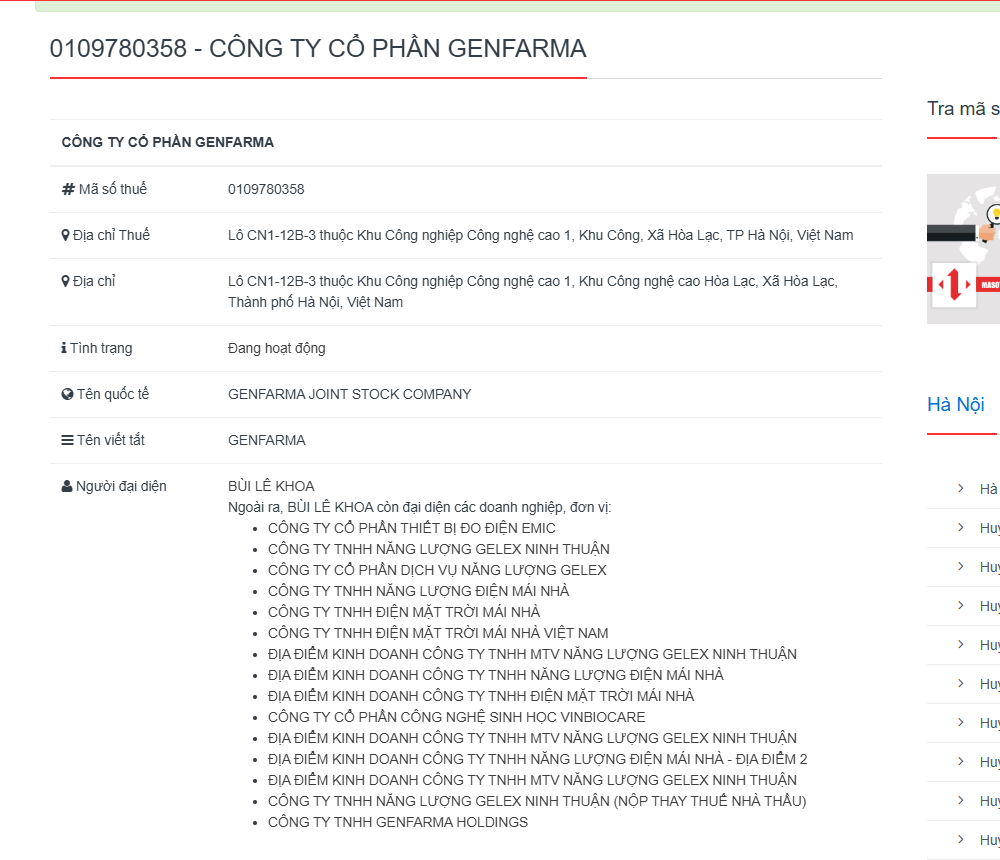
Task: Open CÔNG TY CỔ PHẦN CÔNG NGHỆ SINH HỌC VINBIOCARE
Action: (457, 717)
